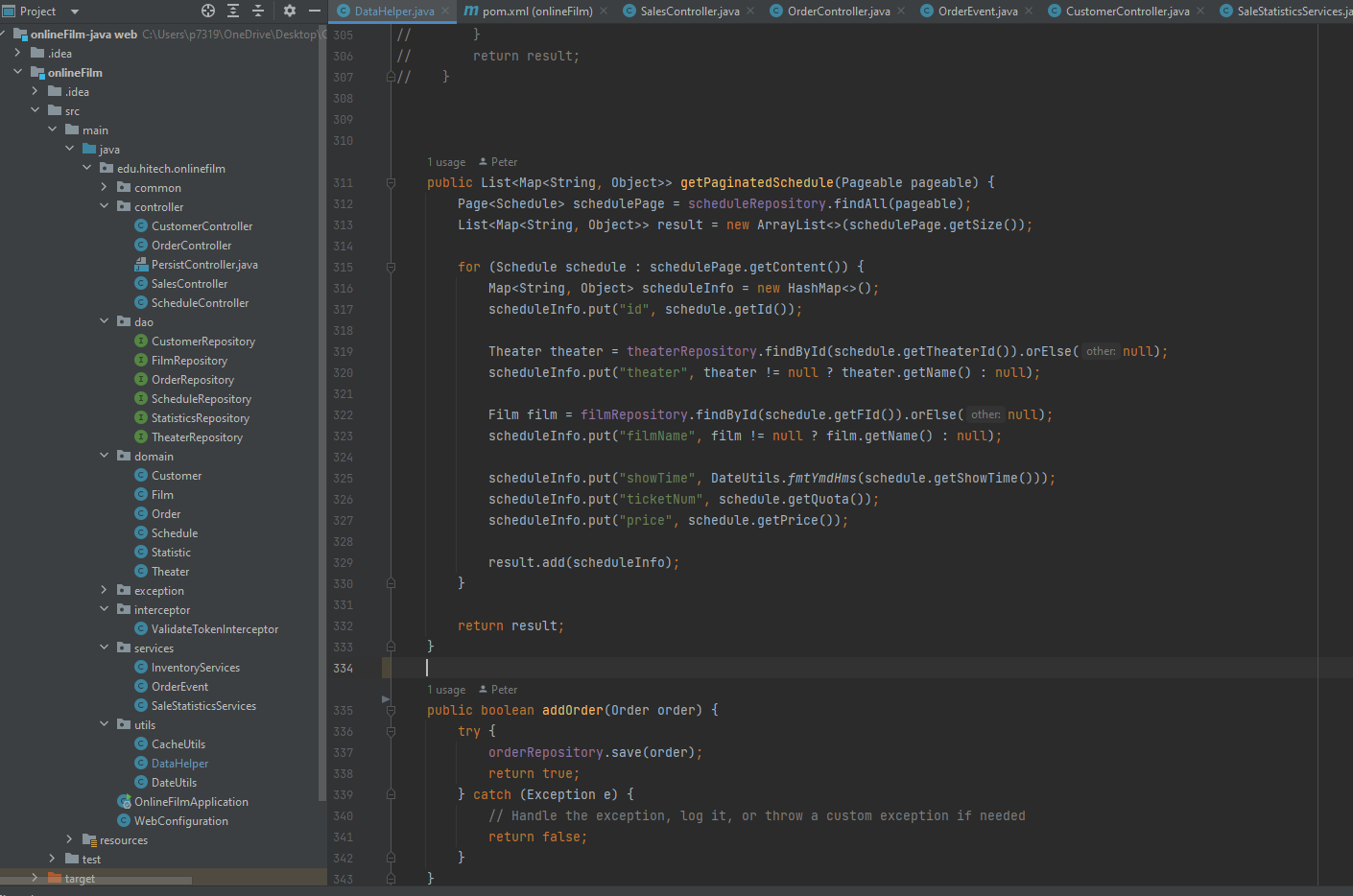Click the locate (select opened file) crosshair icon
The height and width of the screenshot is (896, 1353).
pos(208,11)
